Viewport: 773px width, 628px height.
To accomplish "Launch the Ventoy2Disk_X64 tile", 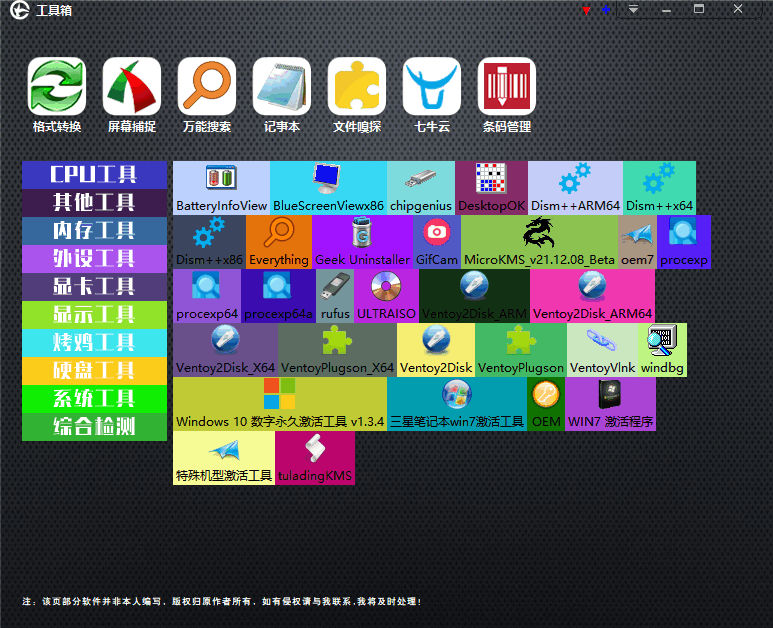I will point(225,350).
